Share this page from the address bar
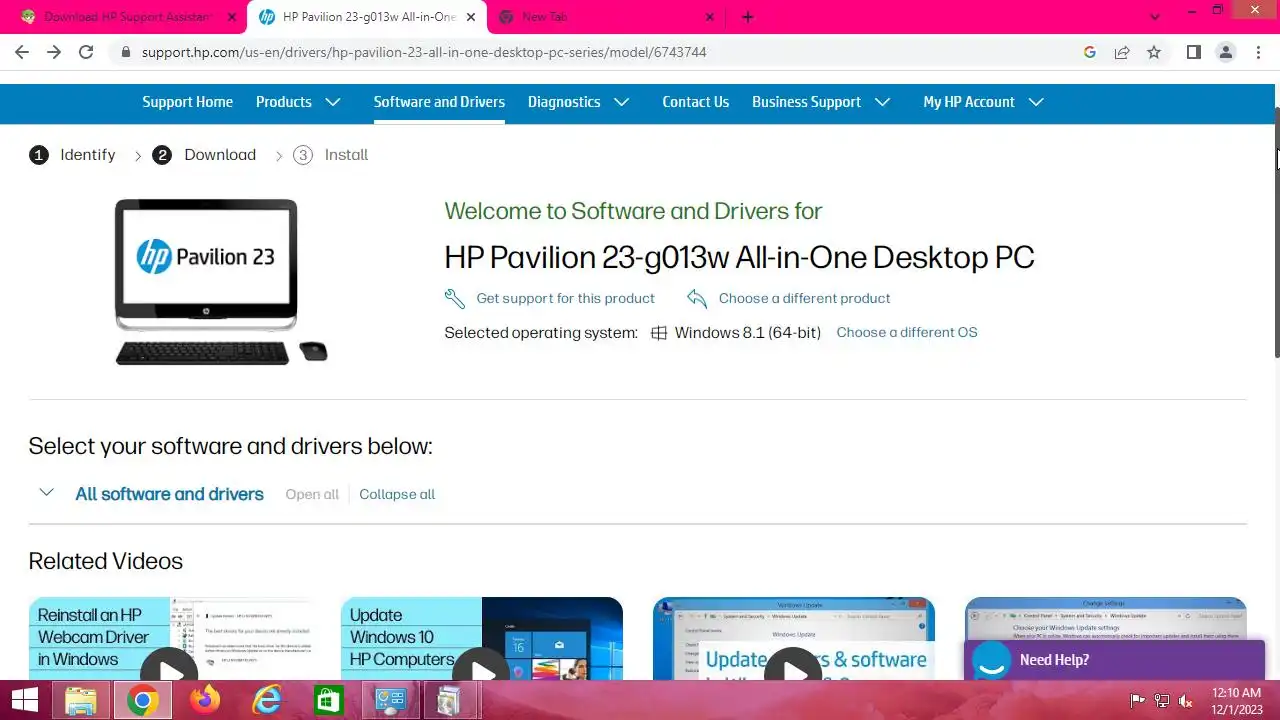The image size is (1280, 720). [x=1122, y=52]
